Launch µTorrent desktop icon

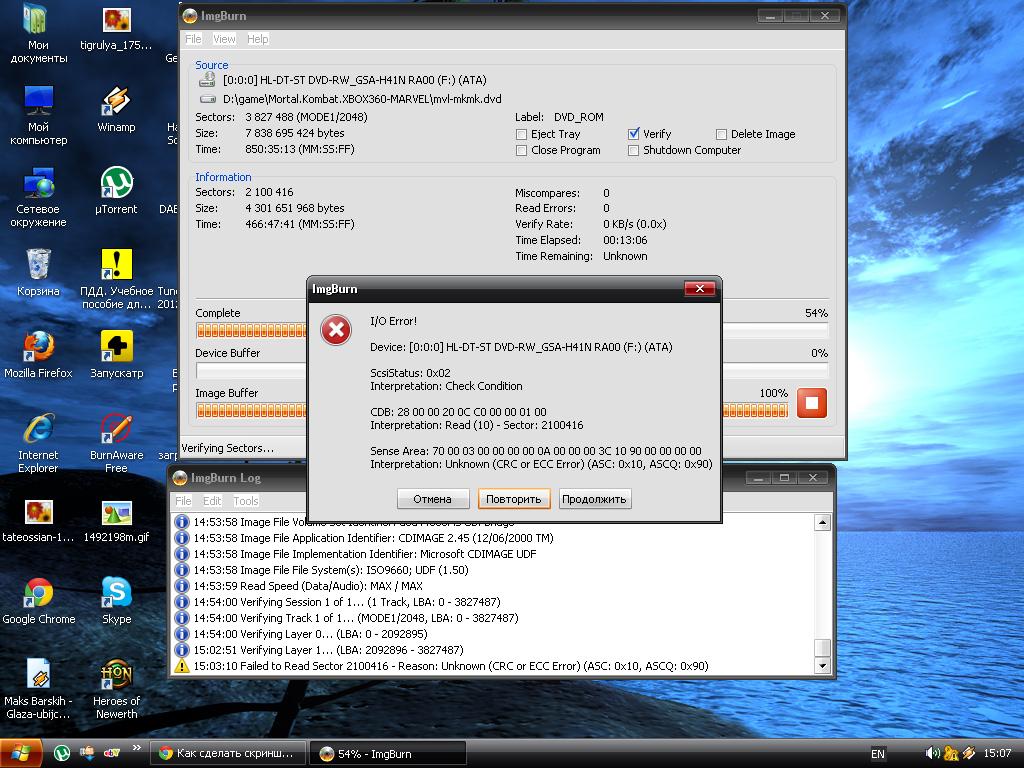click(116, 191)
